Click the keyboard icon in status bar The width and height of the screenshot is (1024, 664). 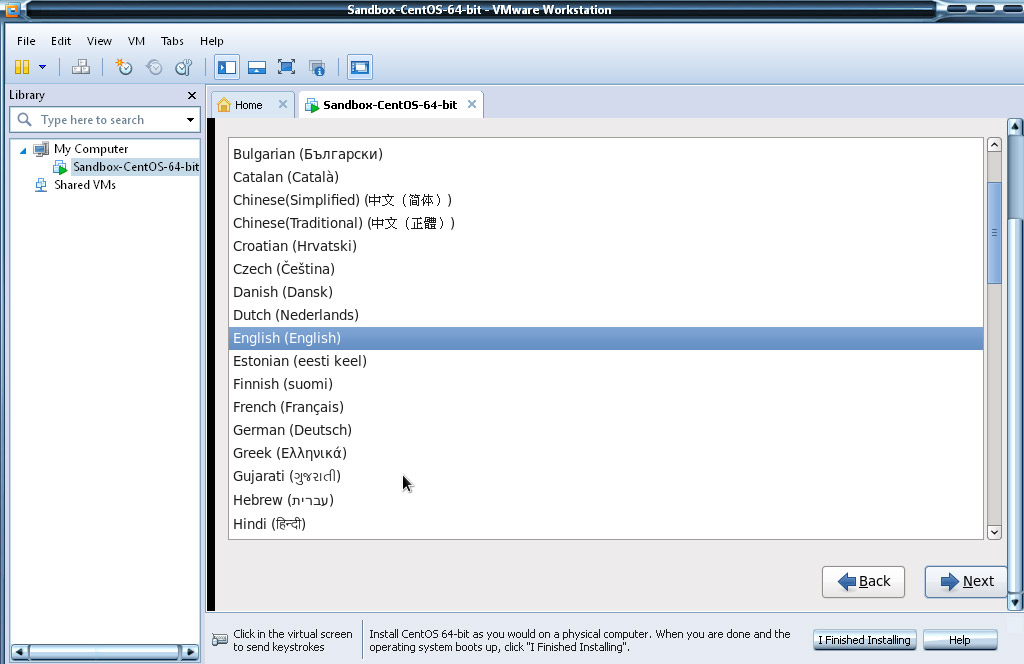tap(220, 640)
